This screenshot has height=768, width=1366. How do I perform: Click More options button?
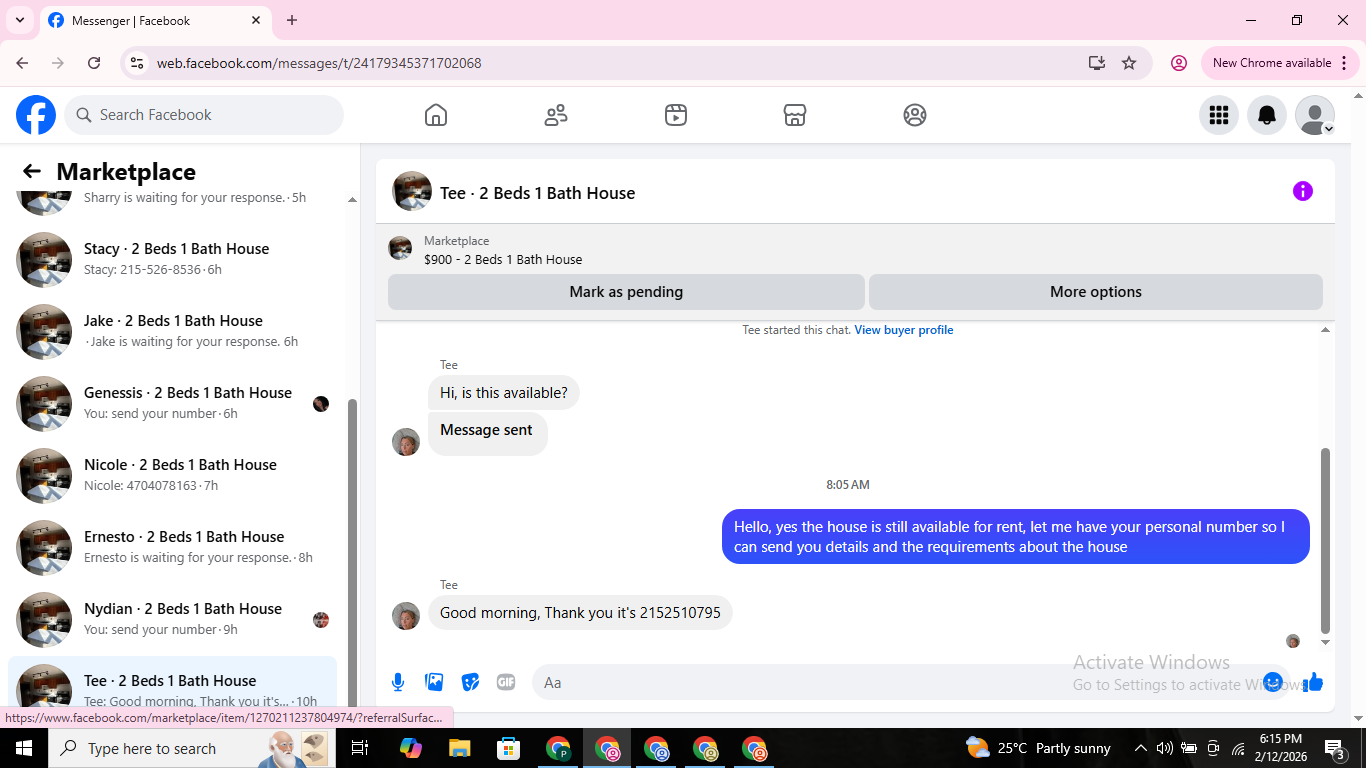1096,292
